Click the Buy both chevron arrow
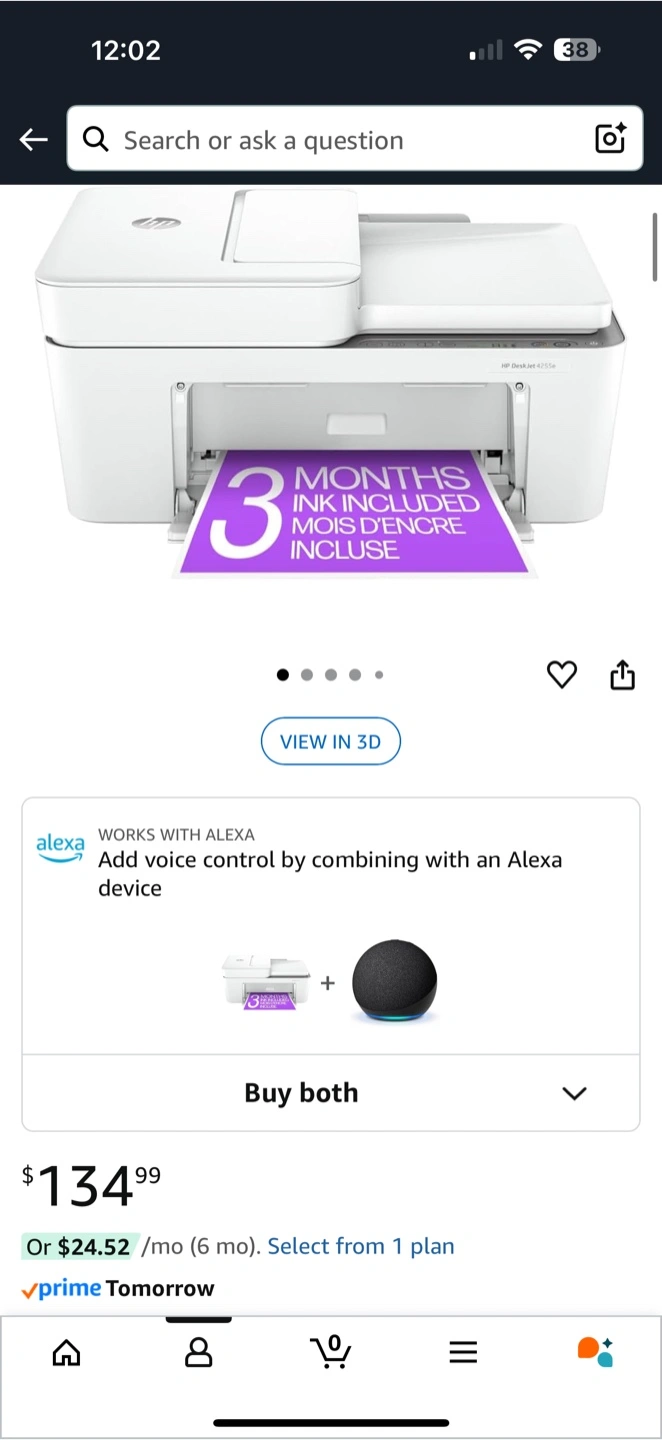The image size is (662, 1440). click(x=574, y=1093)
